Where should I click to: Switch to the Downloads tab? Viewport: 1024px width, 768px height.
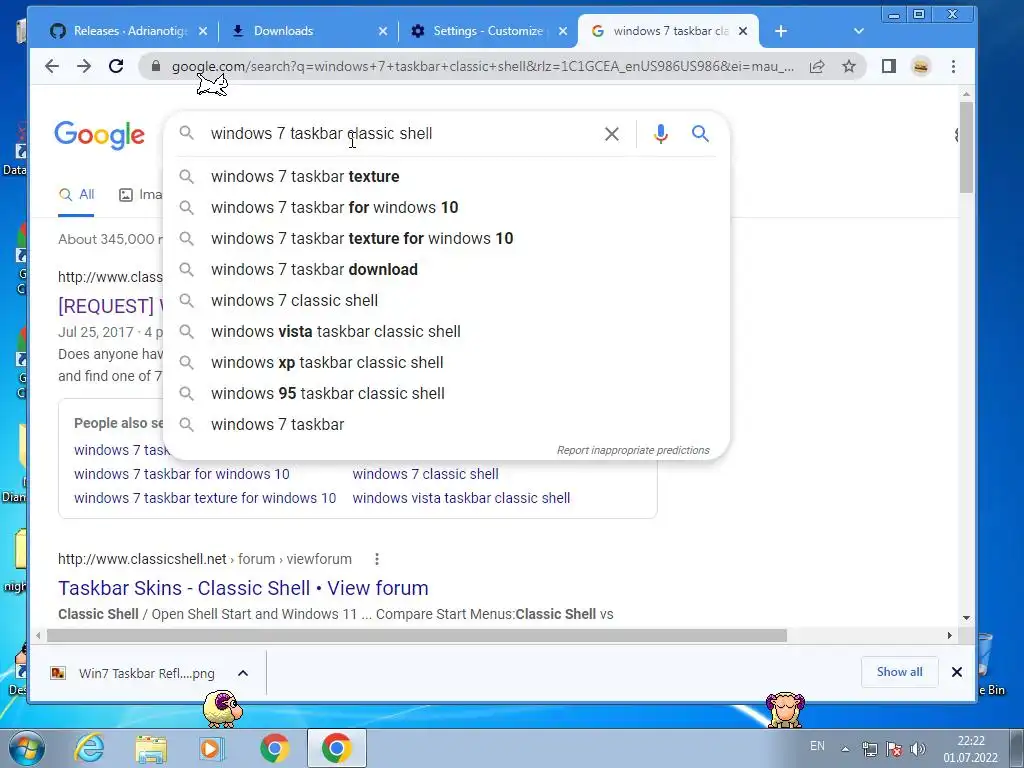tap(307, 31)
